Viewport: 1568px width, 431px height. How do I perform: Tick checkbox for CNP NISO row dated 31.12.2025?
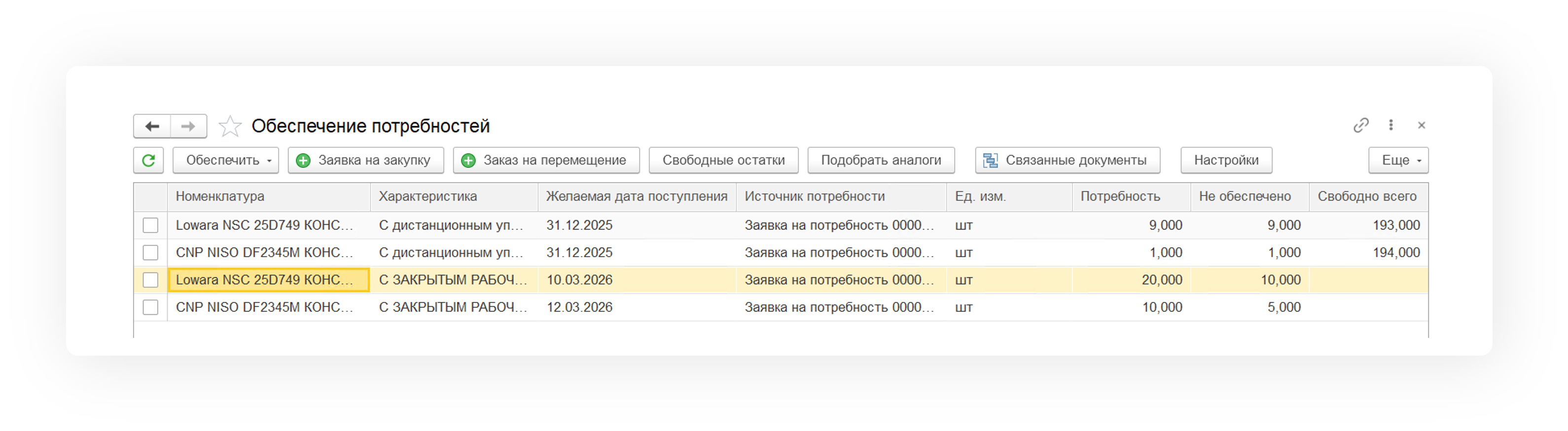[x=150, y=253]
